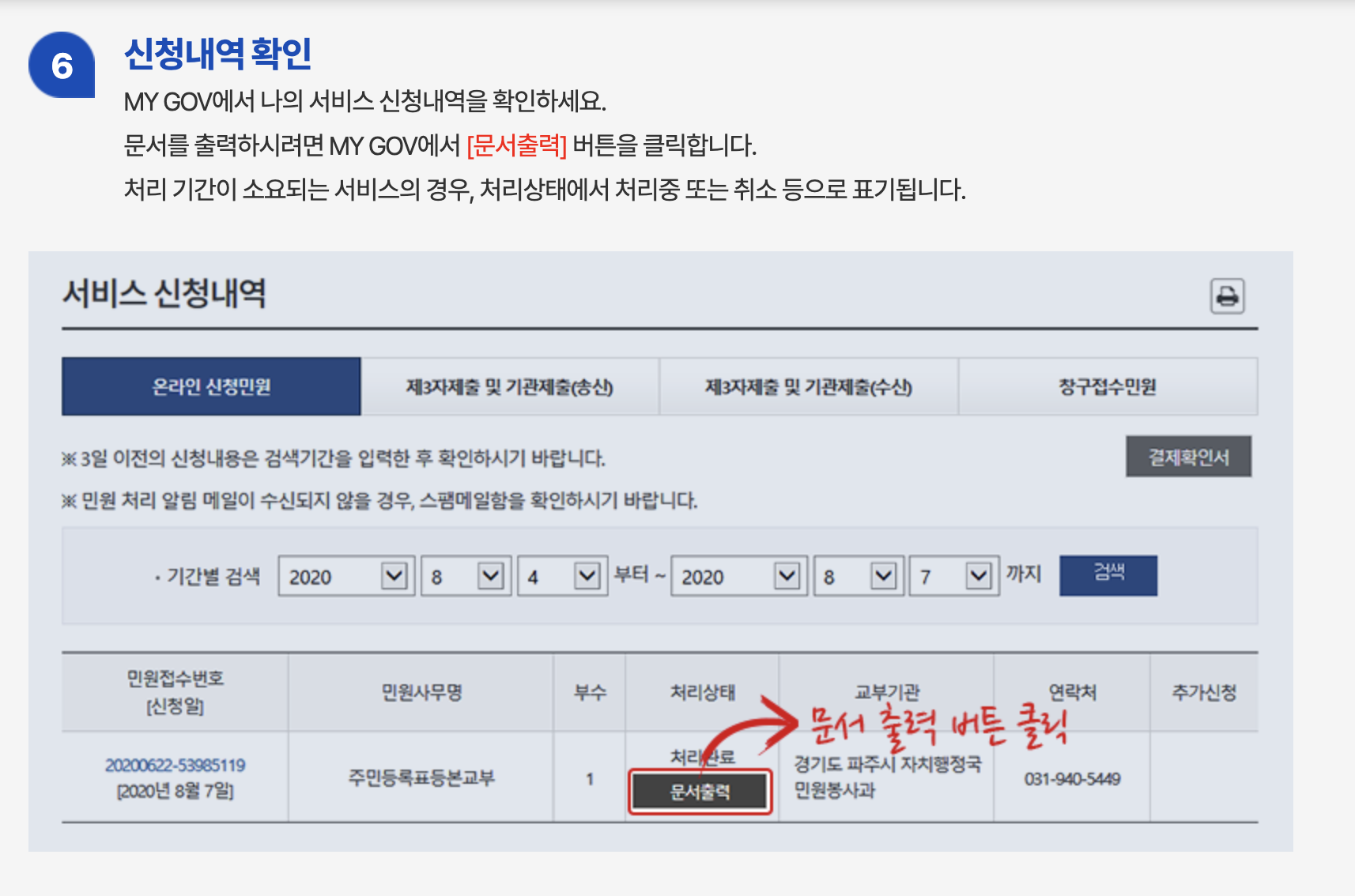Open the ending day dropdown showing 7
Viewport: 1355px width, 896px height.
pyautogui.click(x=954, y=576)
